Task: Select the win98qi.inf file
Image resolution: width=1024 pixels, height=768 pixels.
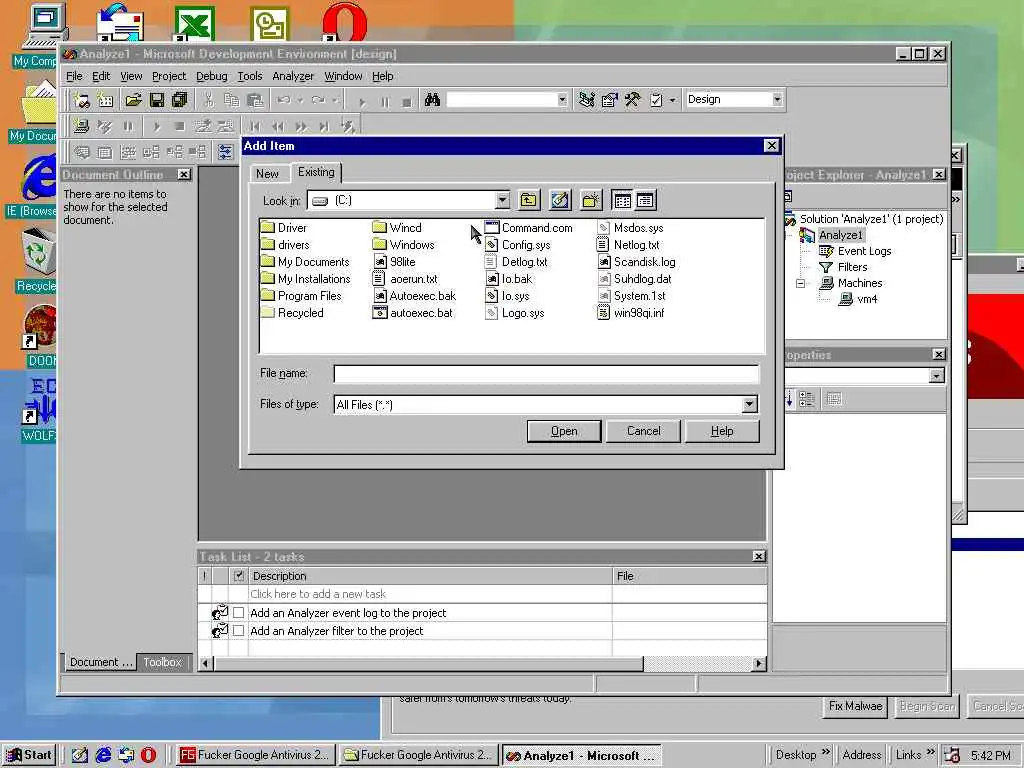Action: [631, 313]
